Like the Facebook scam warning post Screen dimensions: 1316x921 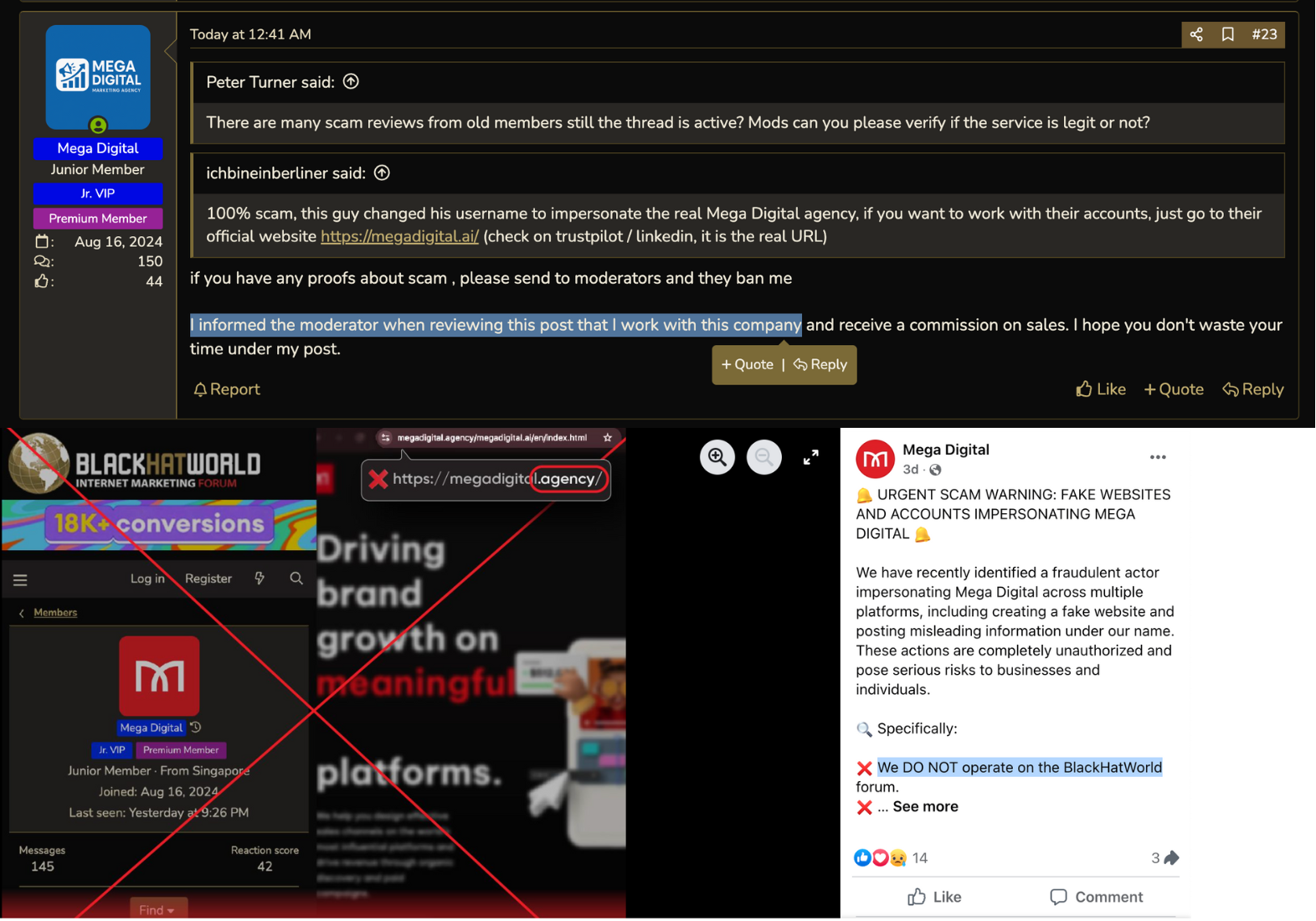tap(935, 898)
